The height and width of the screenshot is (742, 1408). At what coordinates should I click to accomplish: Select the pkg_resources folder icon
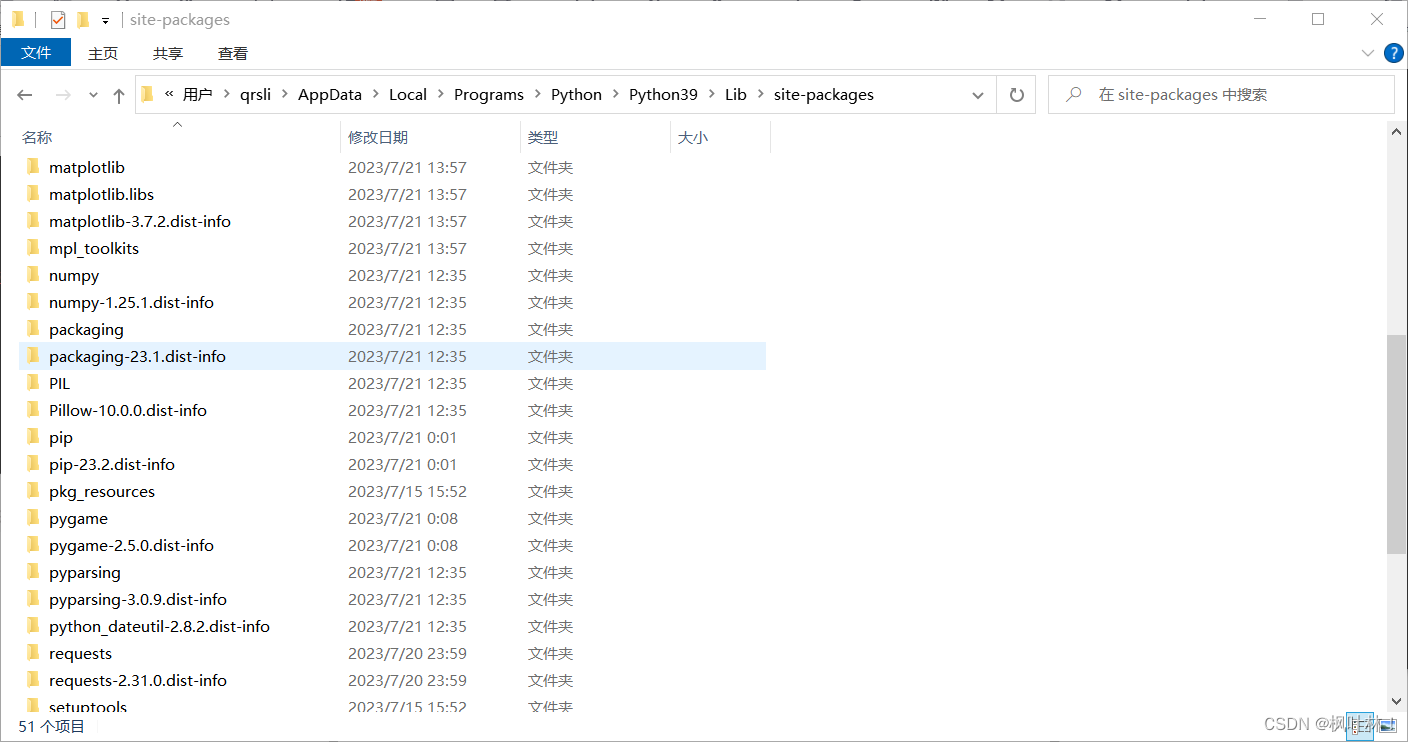pos(33,491)
